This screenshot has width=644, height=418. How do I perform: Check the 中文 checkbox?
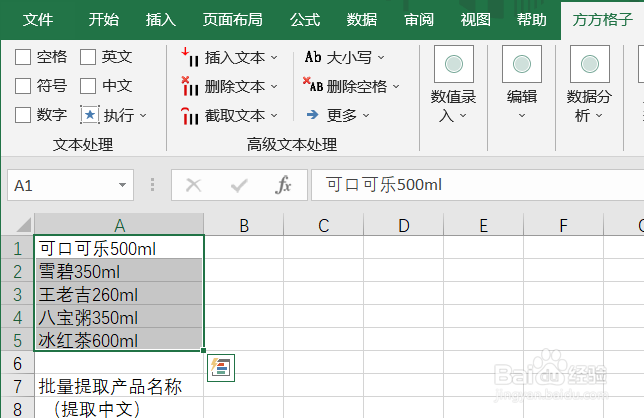88,86
